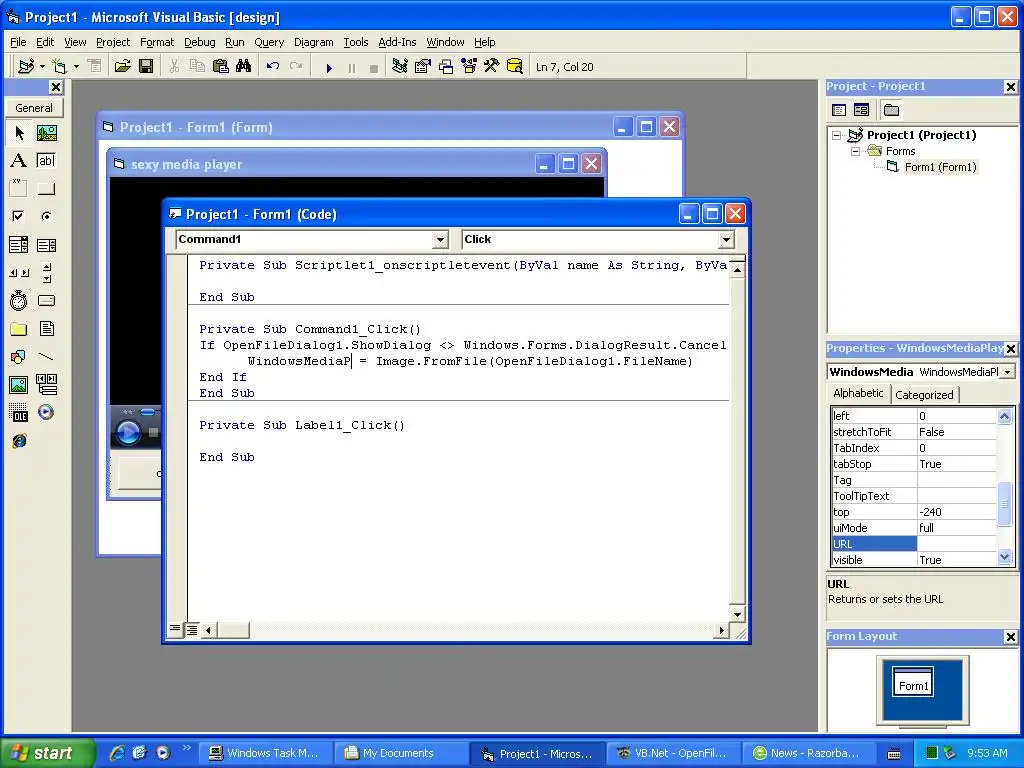Select the OLE control in toolbox
This screenshot has height=768, width=1024.
[19, 413]
